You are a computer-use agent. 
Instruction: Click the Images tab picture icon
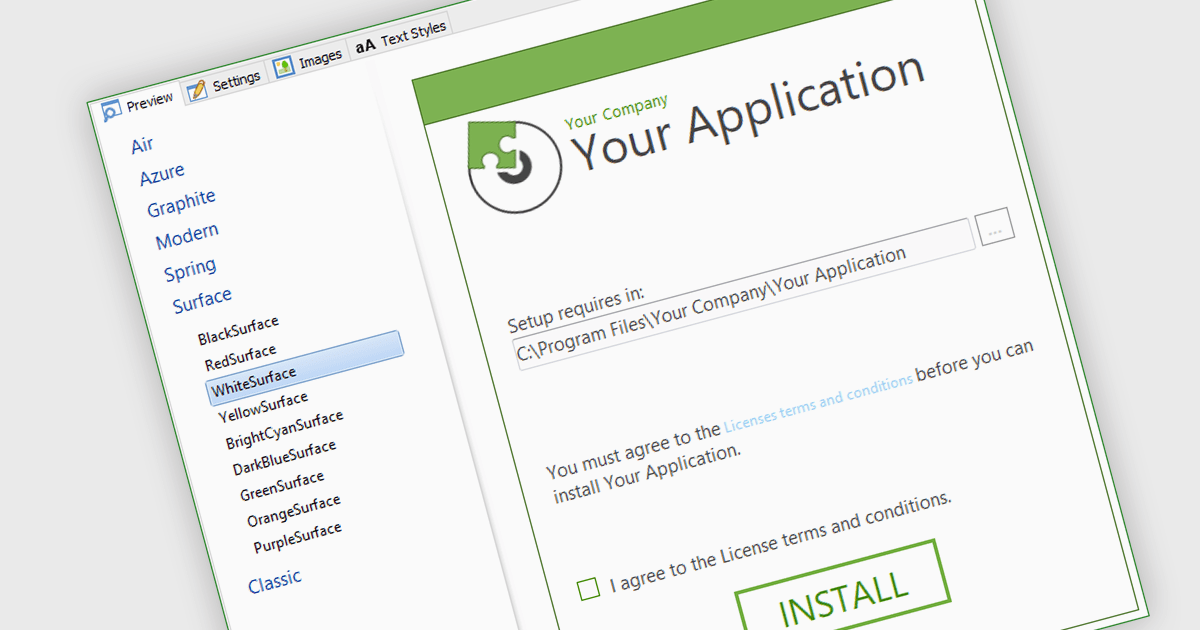tap(284, 66)
